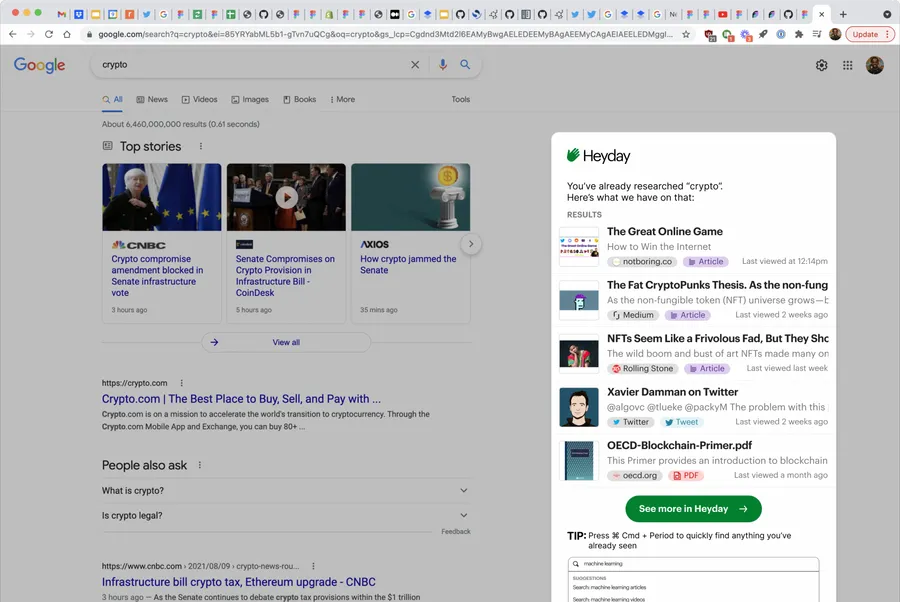Viewport: 900px width, 602px height.
Task: Expand the "Is crypto legal?" question
Action: [x=286, y=515]
